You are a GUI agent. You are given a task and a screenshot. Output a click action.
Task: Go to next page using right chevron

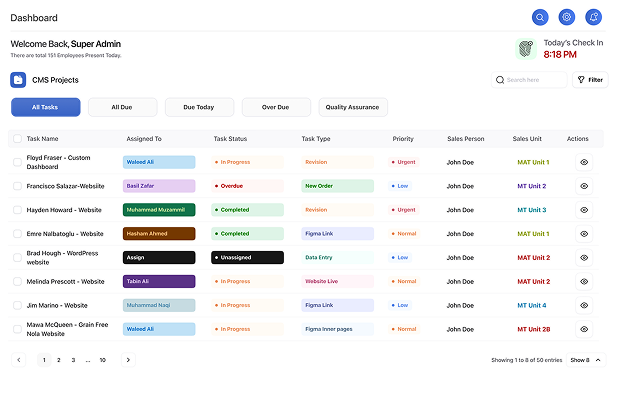[x=128, y=359]
